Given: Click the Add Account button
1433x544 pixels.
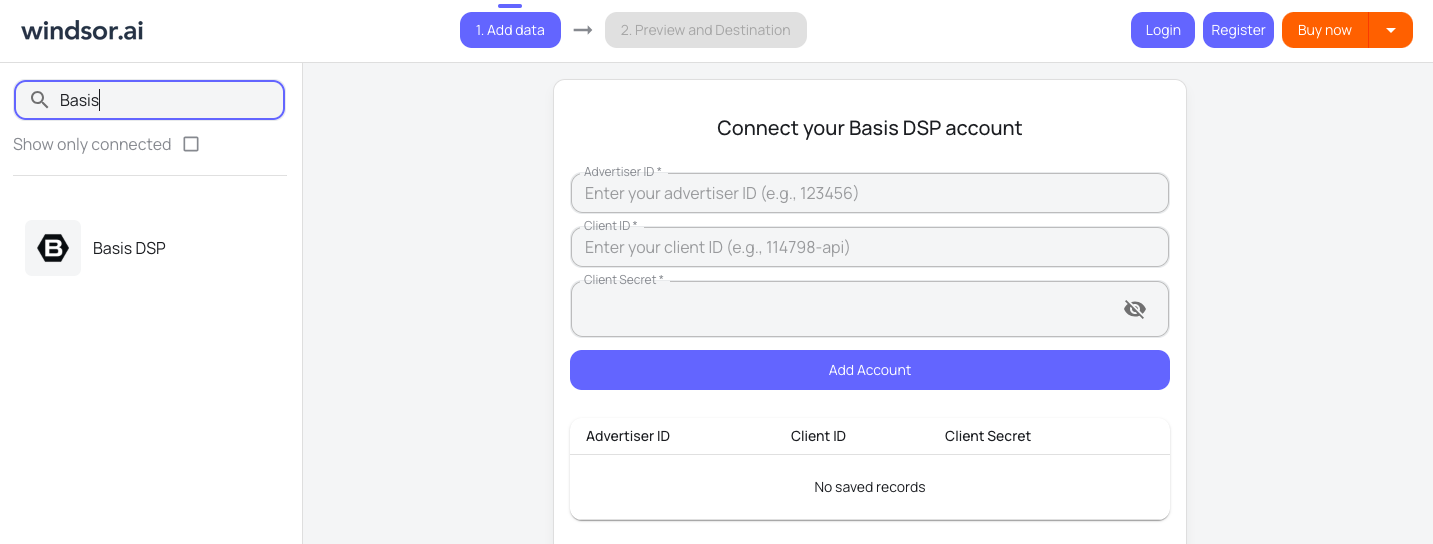Looking at the screenshot, I should click(x=869, y=370).
